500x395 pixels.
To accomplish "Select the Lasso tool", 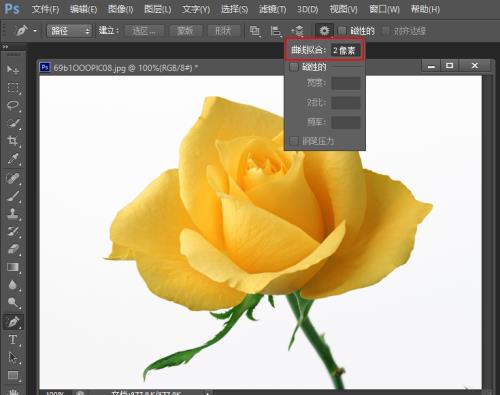I will (x=13, y=106).
